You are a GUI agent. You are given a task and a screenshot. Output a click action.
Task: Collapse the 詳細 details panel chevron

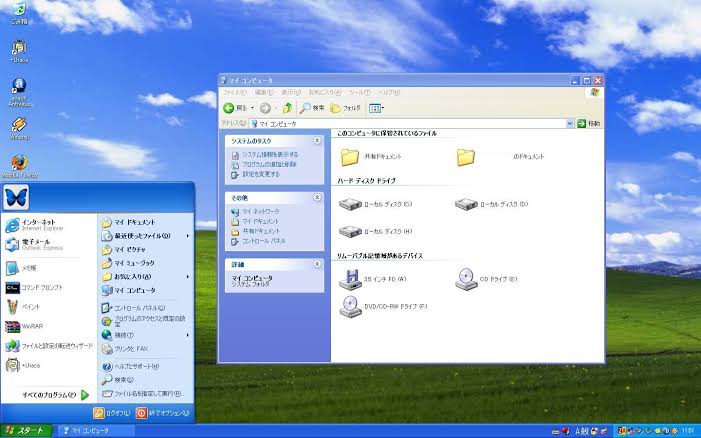(x=317, y=264)
